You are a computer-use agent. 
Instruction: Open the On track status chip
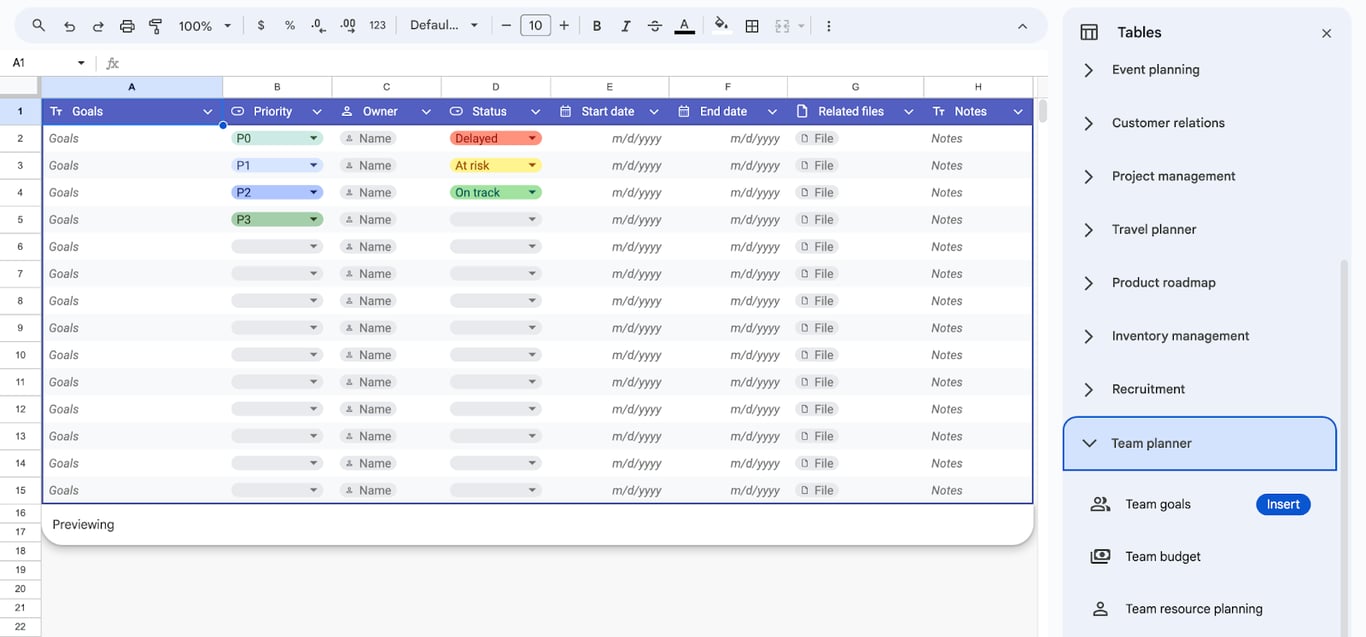pos(495,193)
